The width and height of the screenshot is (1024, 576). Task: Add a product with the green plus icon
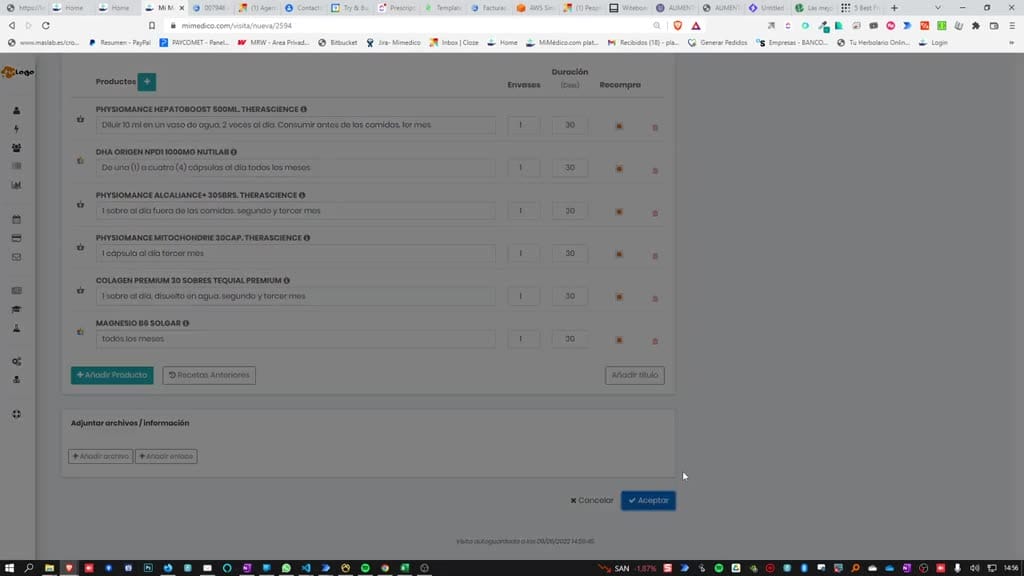click(x=147, y=82)
